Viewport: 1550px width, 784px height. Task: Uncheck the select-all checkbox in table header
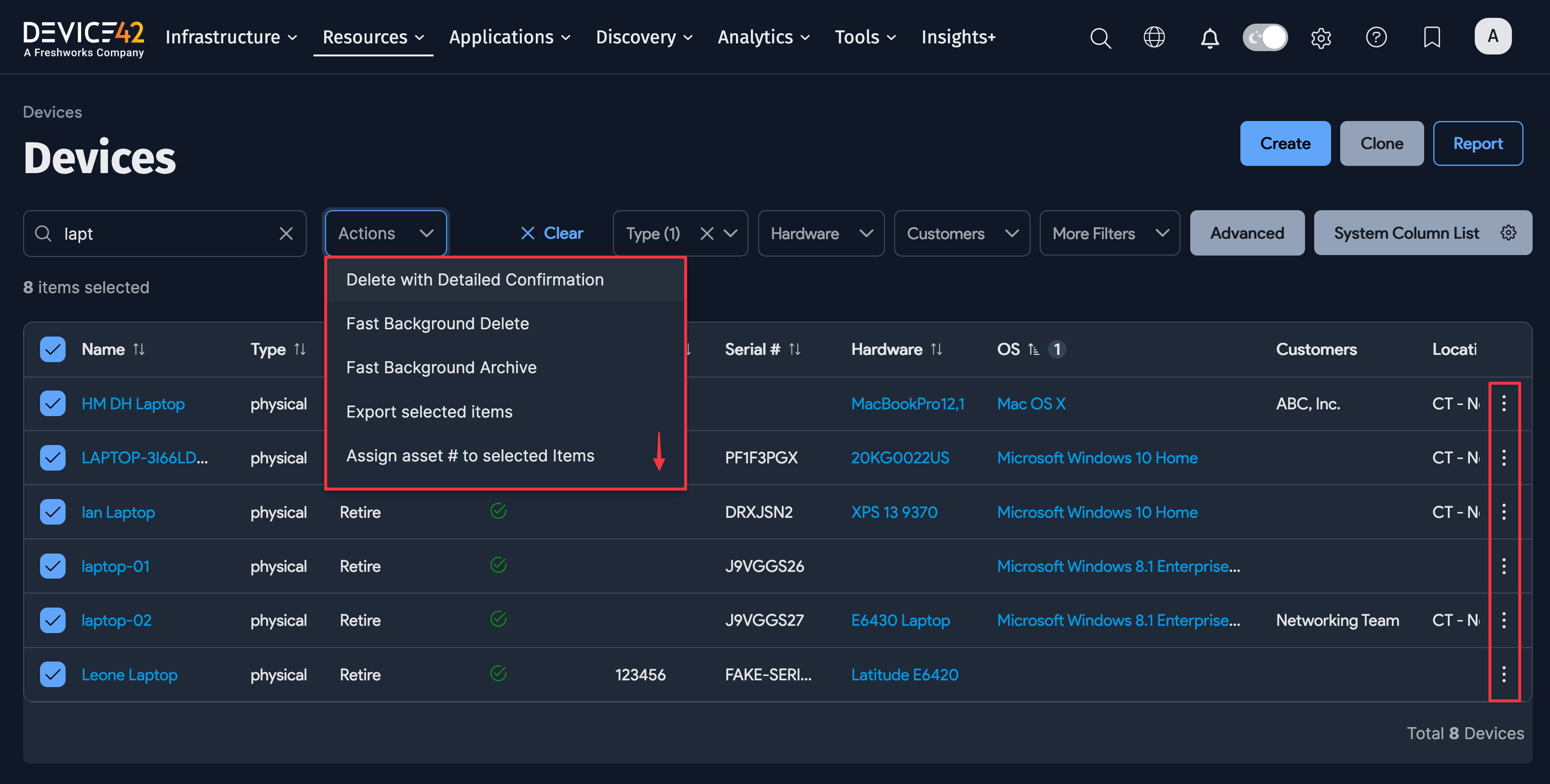point(53,349)
